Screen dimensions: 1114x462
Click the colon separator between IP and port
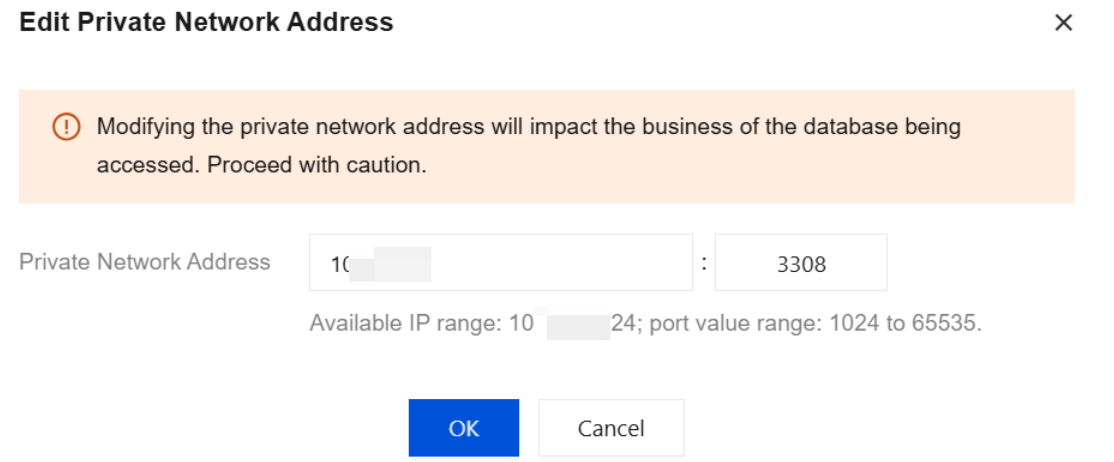point(704,262)
